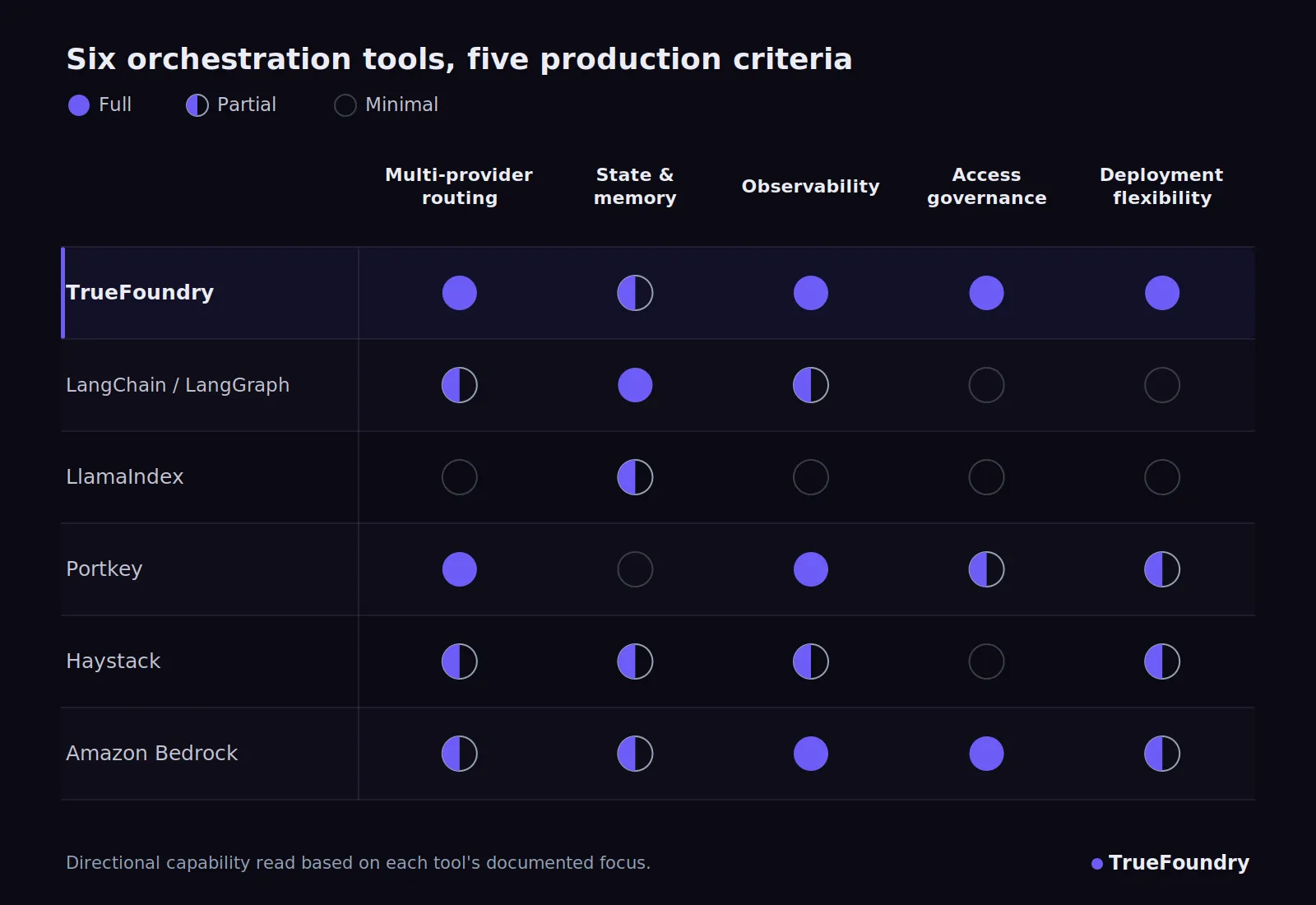Click TrueFoundry's Multi-provider routing full circle
1316x905 pixels.
coord(460,293)
